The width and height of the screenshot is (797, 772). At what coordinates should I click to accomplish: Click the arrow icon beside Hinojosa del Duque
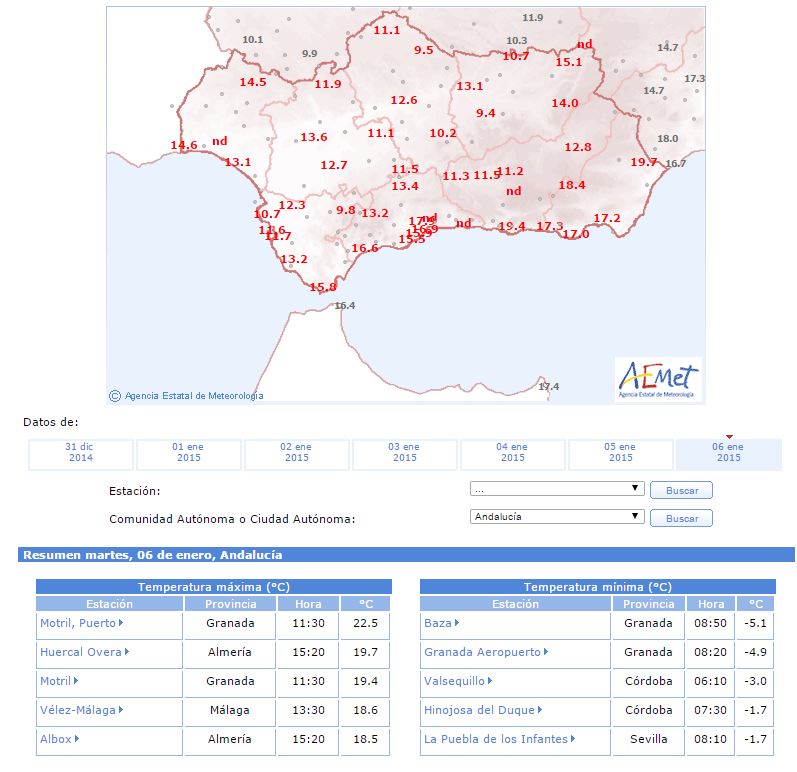(x=540, y=709)
